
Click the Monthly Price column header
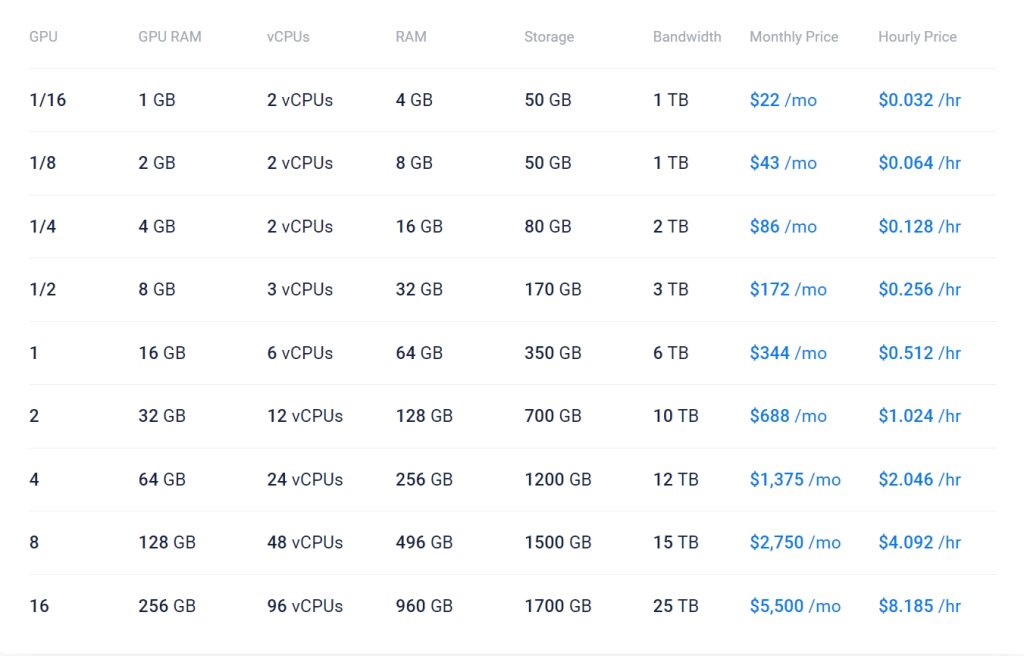point(794,37)
